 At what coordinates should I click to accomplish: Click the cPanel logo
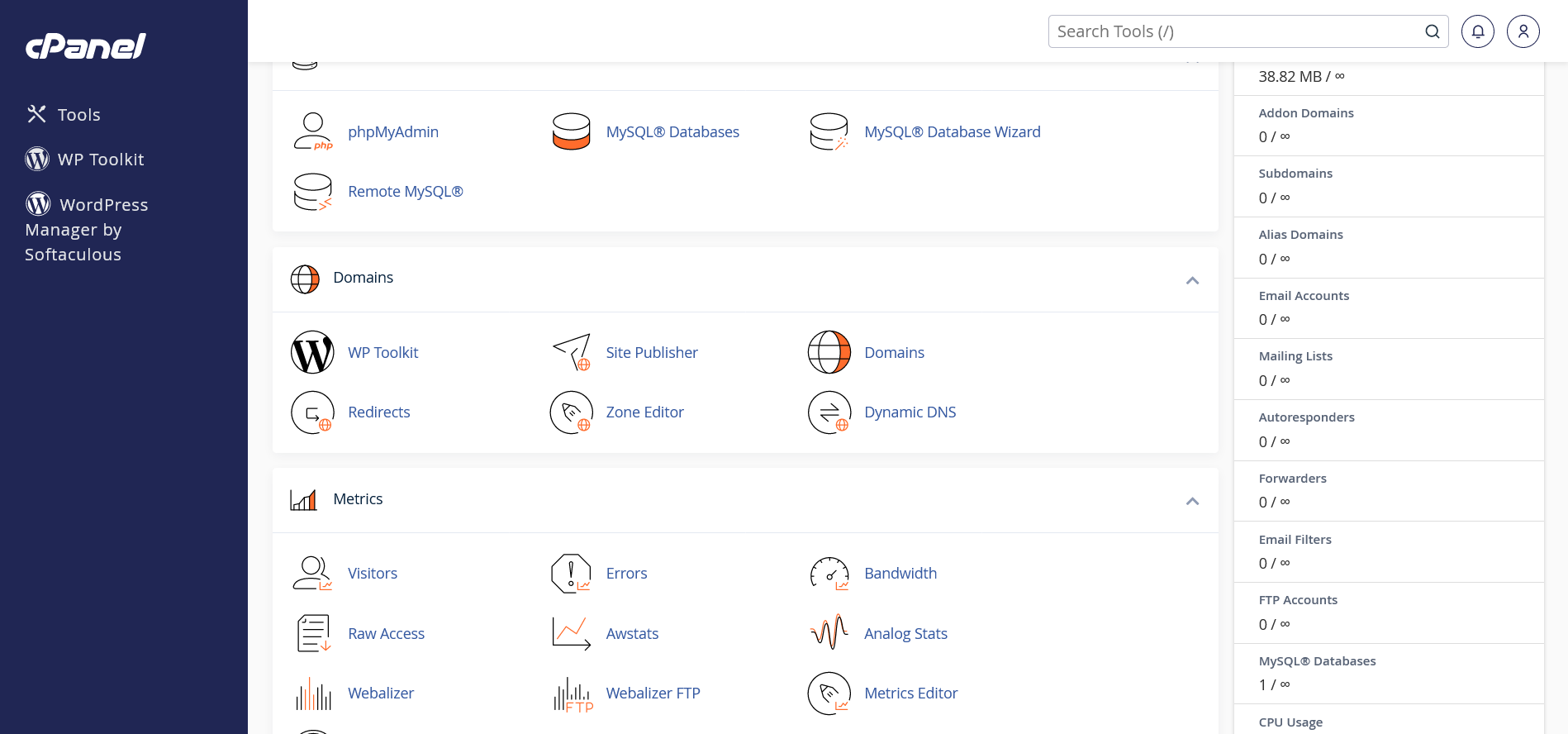(86, 46)
